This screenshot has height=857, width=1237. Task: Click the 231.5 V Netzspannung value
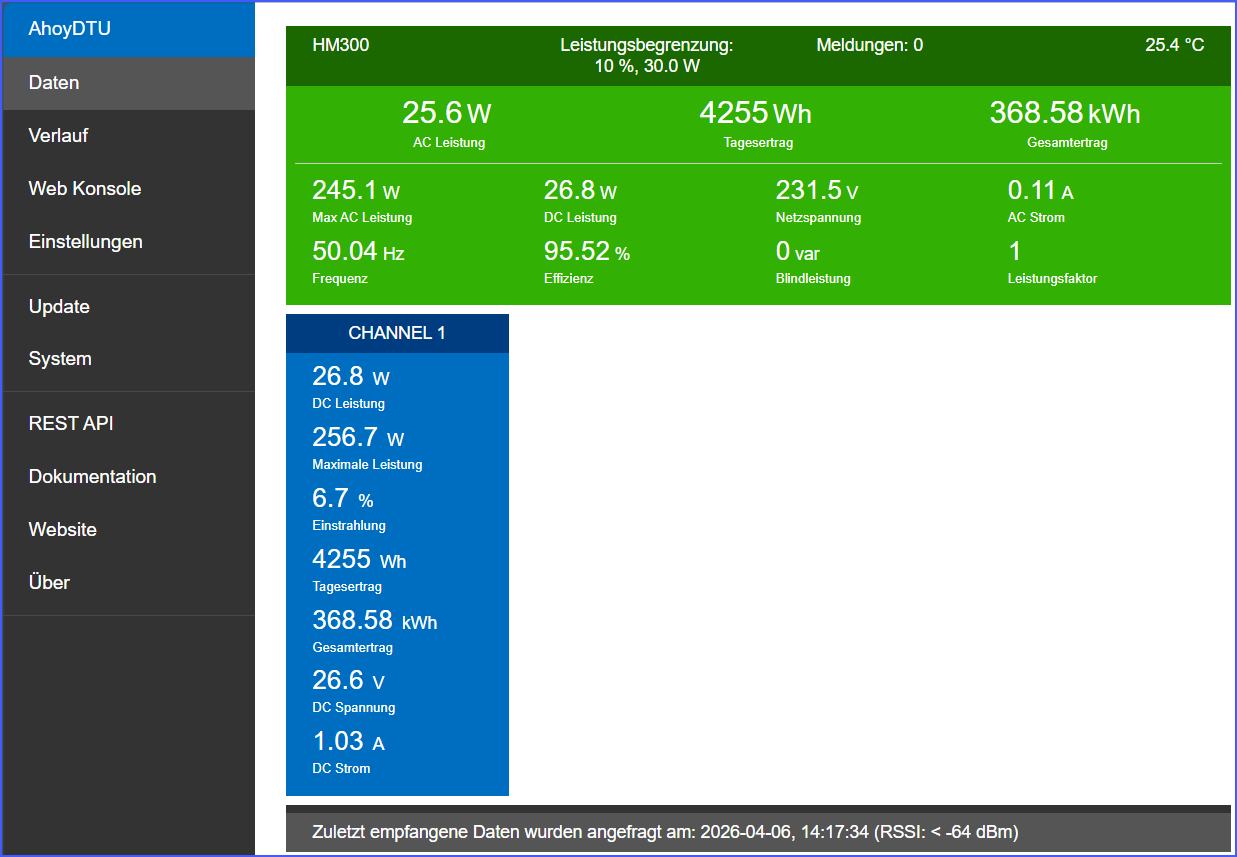pos(817,191)
